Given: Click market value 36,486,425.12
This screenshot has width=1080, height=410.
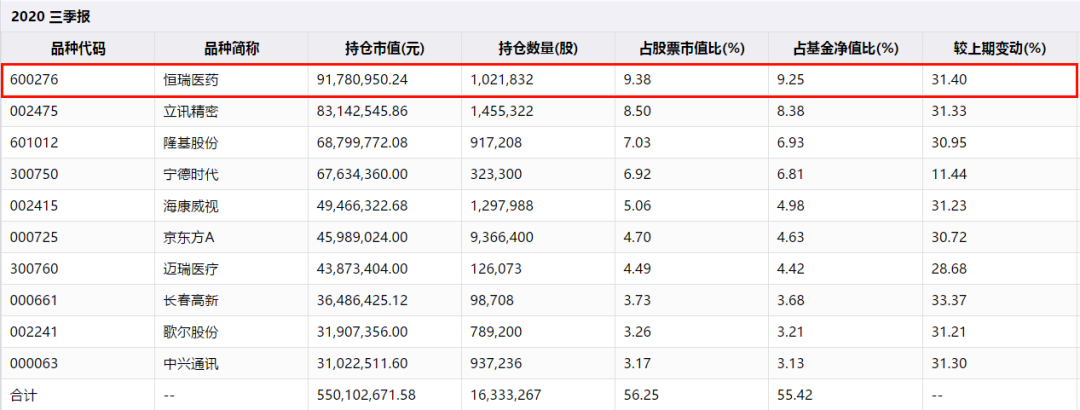Looking at the screenshot, I should coord(363,300).
